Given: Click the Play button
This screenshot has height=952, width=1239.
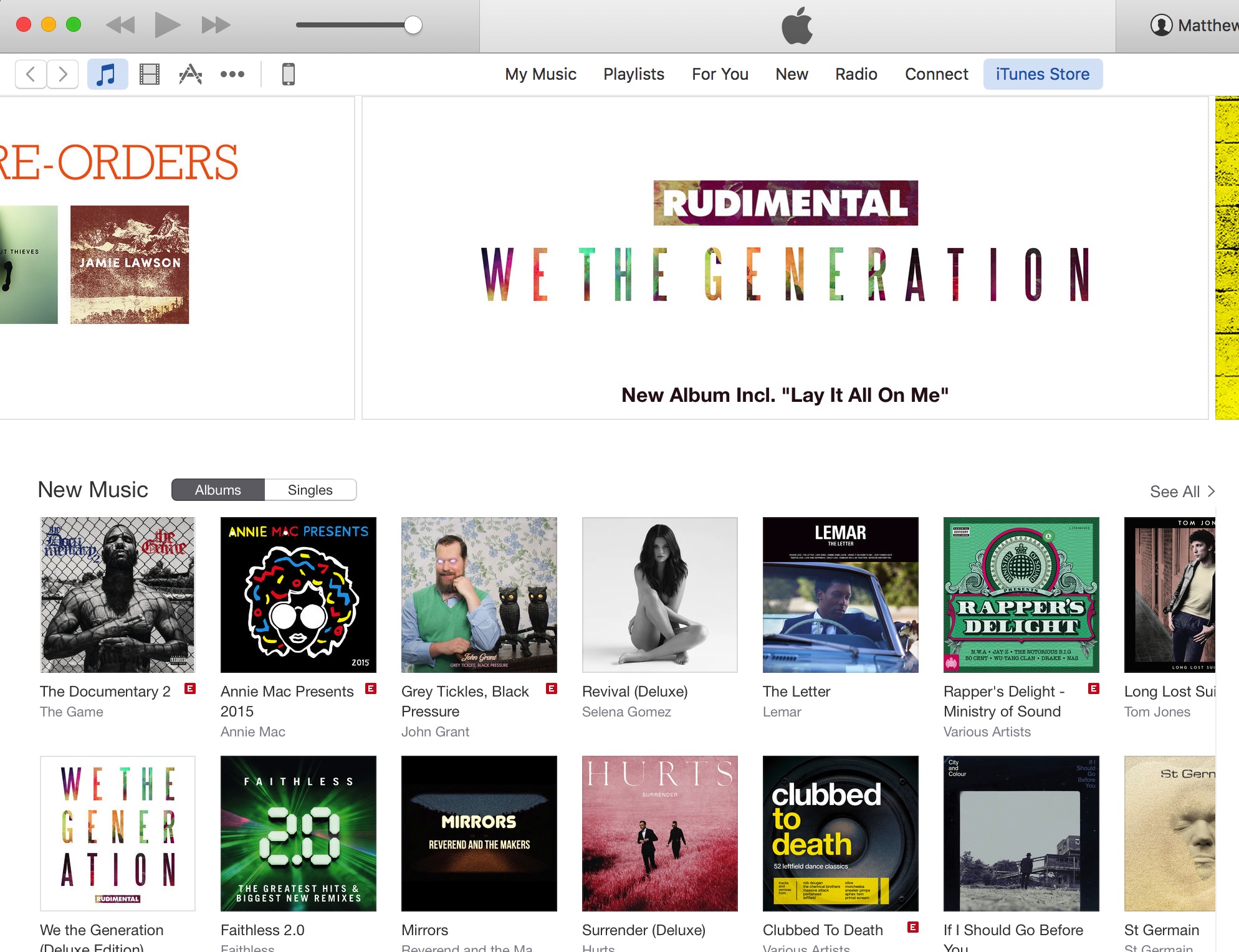Looking at the screenshot, I should point(168,25).
